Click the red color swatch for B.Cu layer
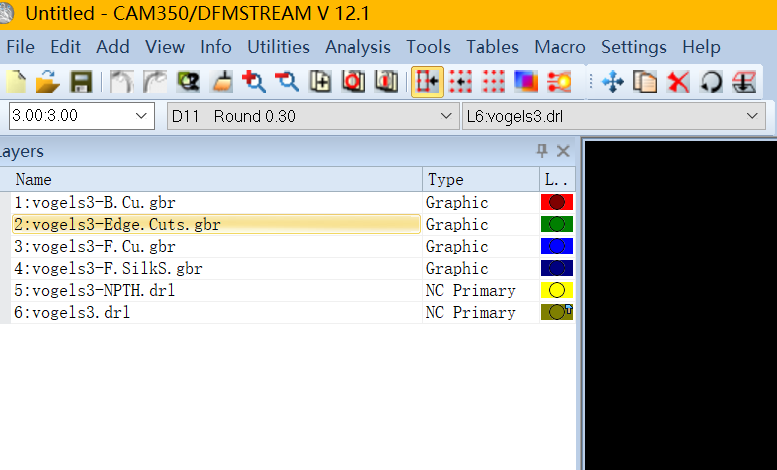777x470 pixels. coord(557,202)
